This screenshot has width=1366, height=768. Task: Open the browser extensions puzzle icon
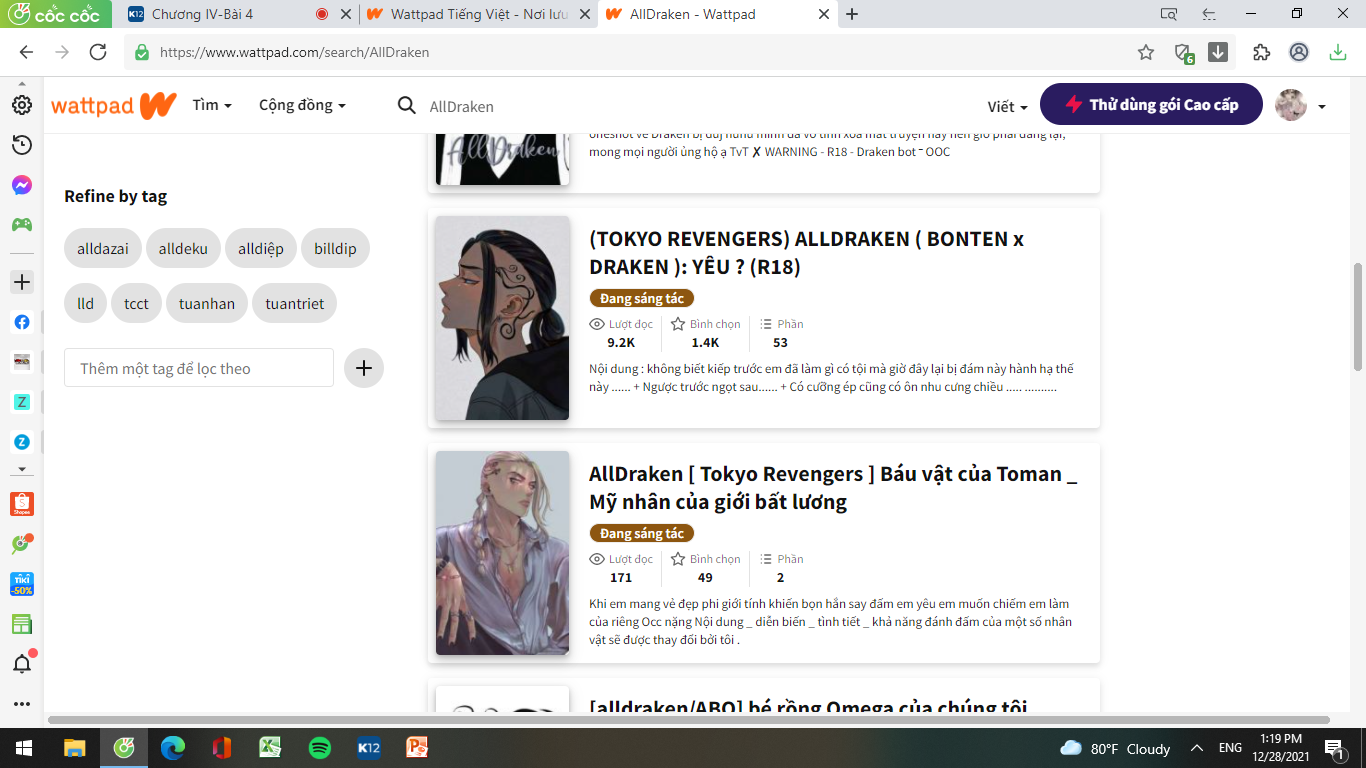(1261, 52)
